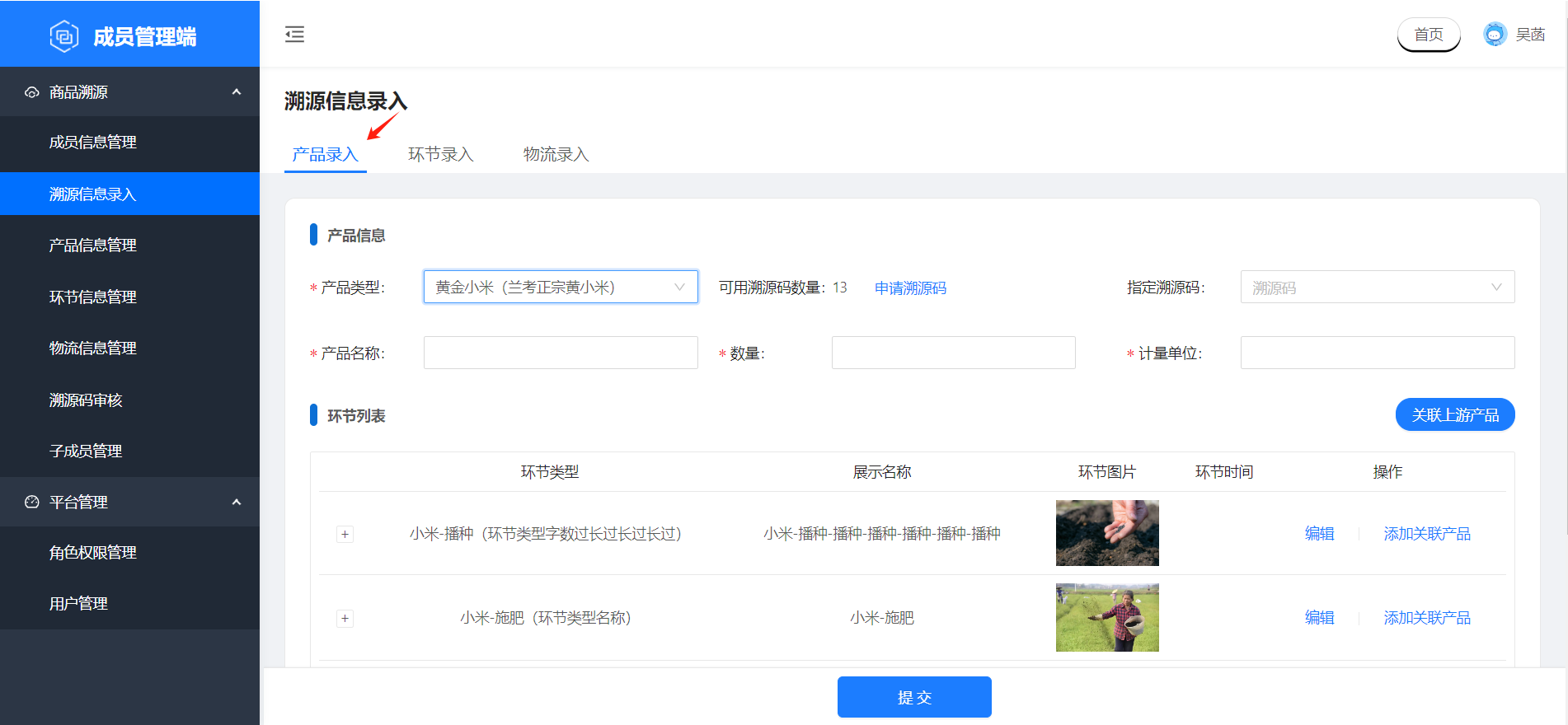Collapse the 平台管理 menu chevron
The width and height of the screenshot is (1568, 725).
pyautogui.click(x=237, y=502)
